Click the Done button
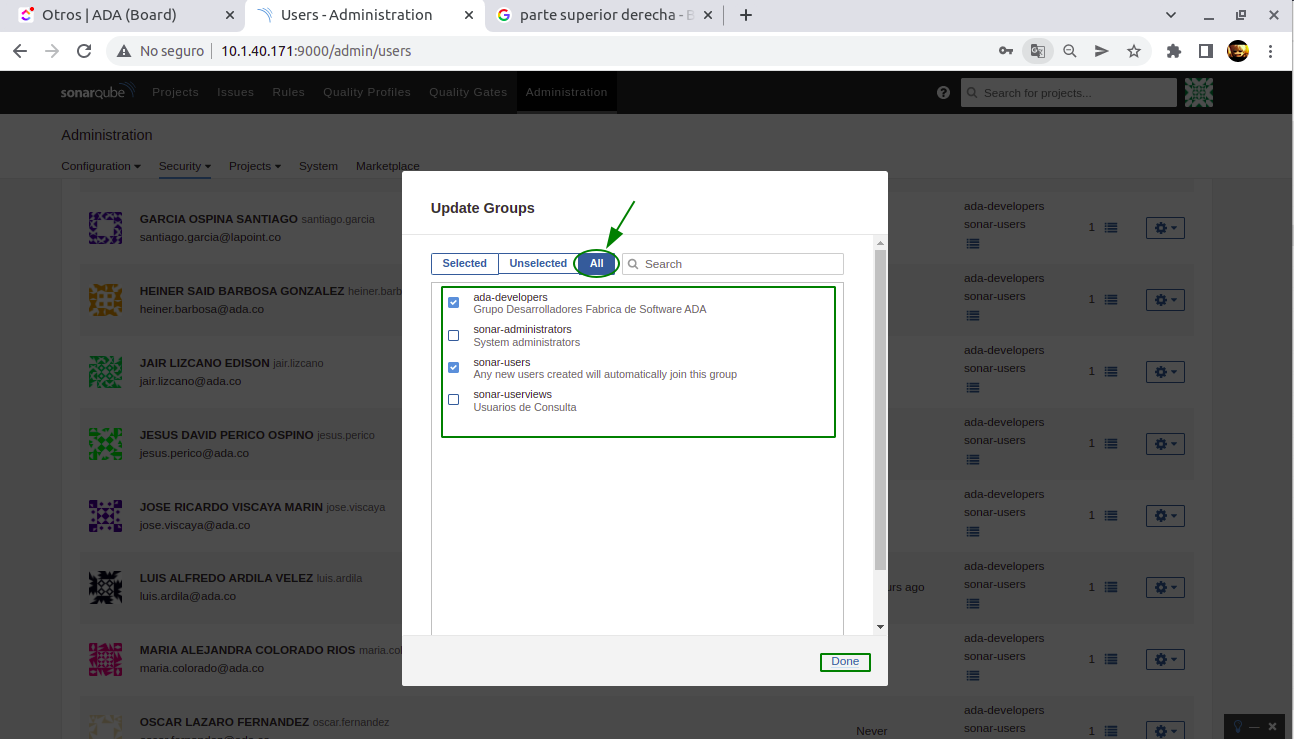Image resolution: width=1294 pixels, height=739 pixels. [845, 662]
